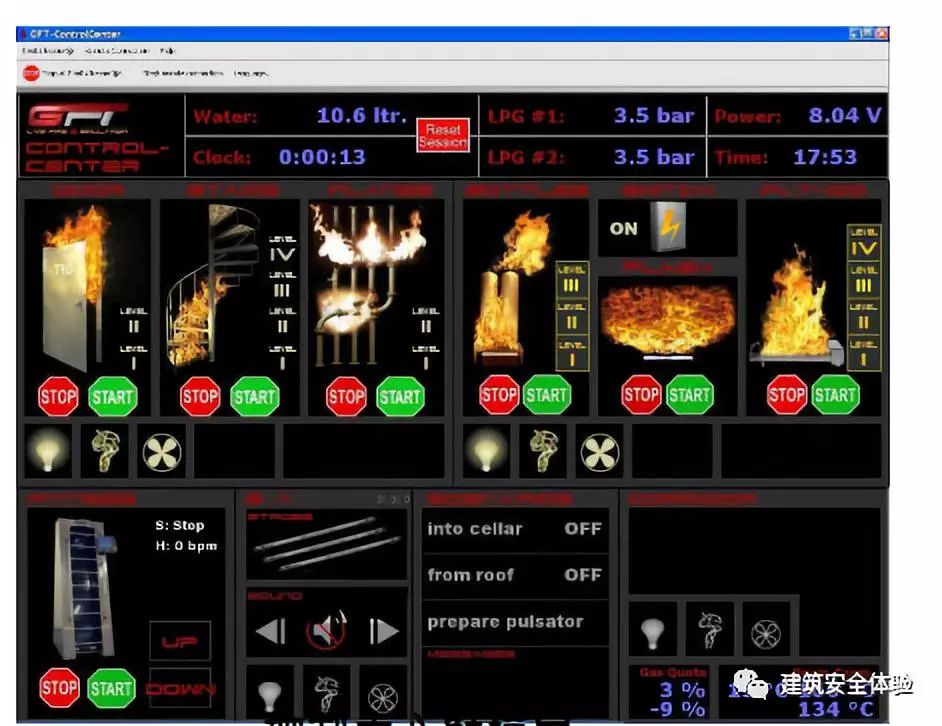
Task: Click the 'prepare pulsator' option
Action: 505,621
